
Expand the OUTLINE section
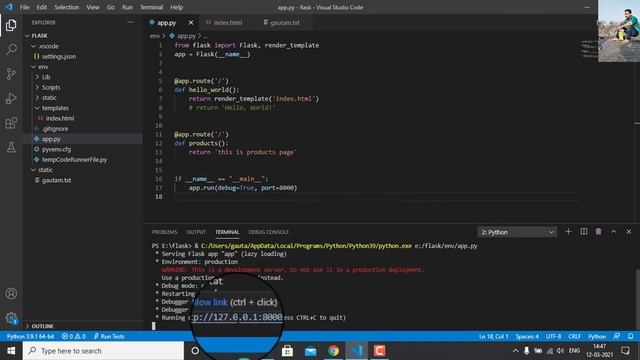click(x=40, y=326)
